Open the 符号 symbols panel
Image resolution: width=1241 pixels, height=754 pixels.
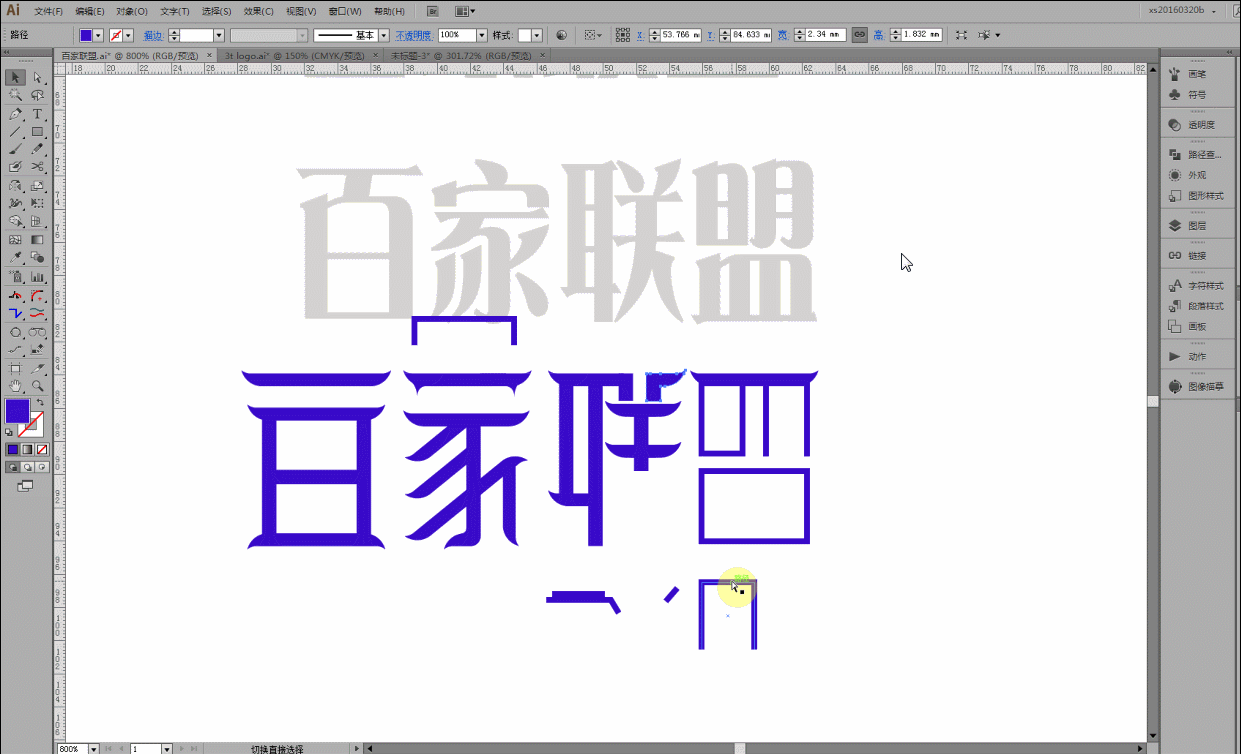point(1196,94)
